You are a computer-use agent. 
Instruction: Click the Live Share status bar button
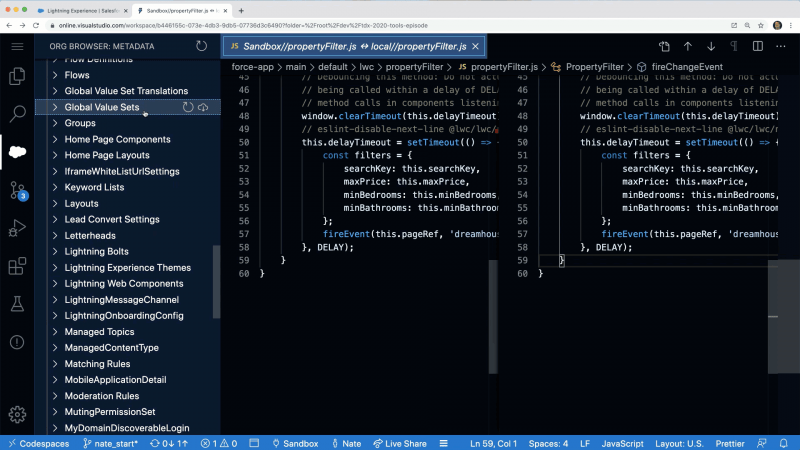pos(400,443)
